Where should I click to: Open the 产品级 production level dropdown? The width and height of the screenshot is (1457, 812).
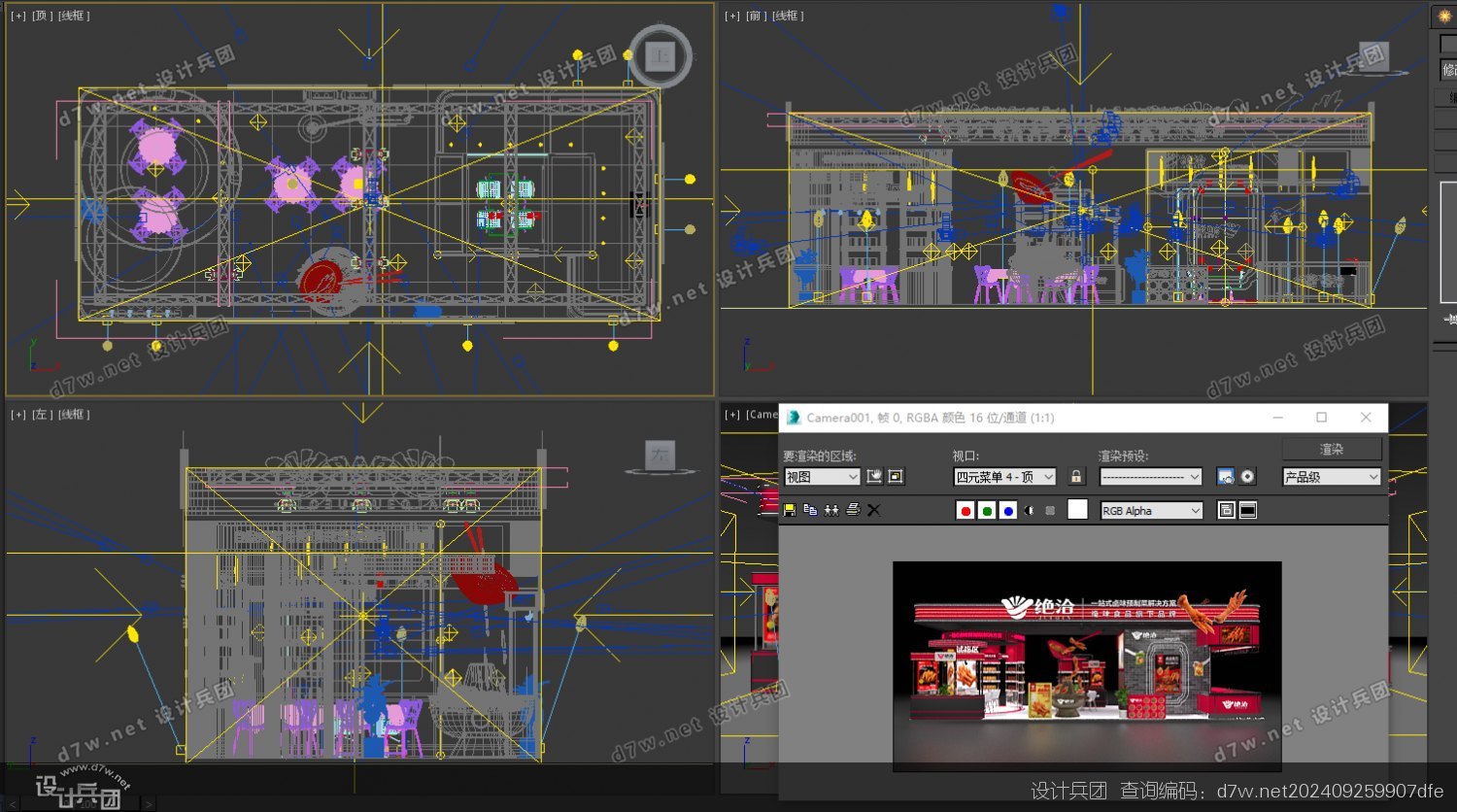pos(1332,477)
